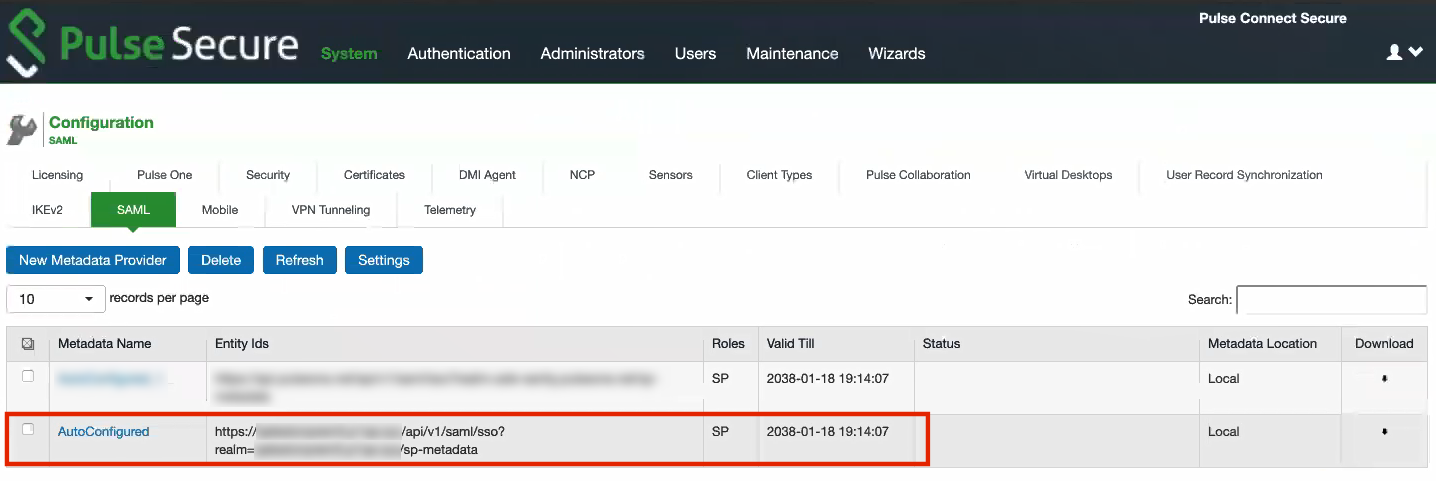Viewport: 1436px width, 481px height.
Task: Toggle the select-all checkbox in table header
Action: coord(28,344)
